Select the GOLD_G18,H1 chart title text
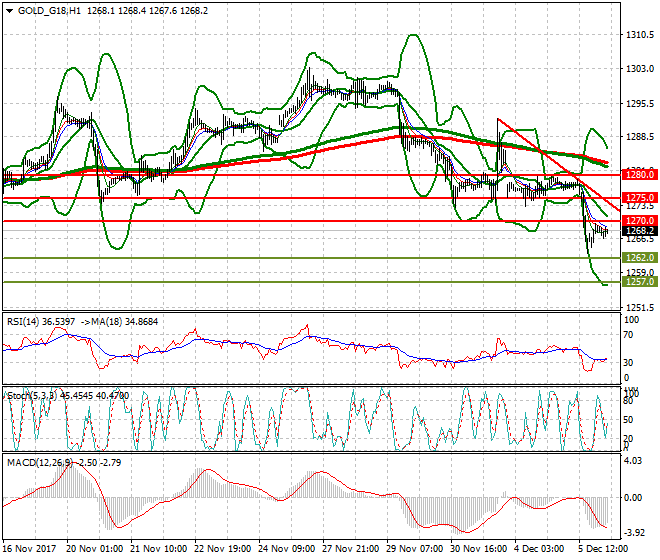Screen dimensions: 660x560 (49, 11)
